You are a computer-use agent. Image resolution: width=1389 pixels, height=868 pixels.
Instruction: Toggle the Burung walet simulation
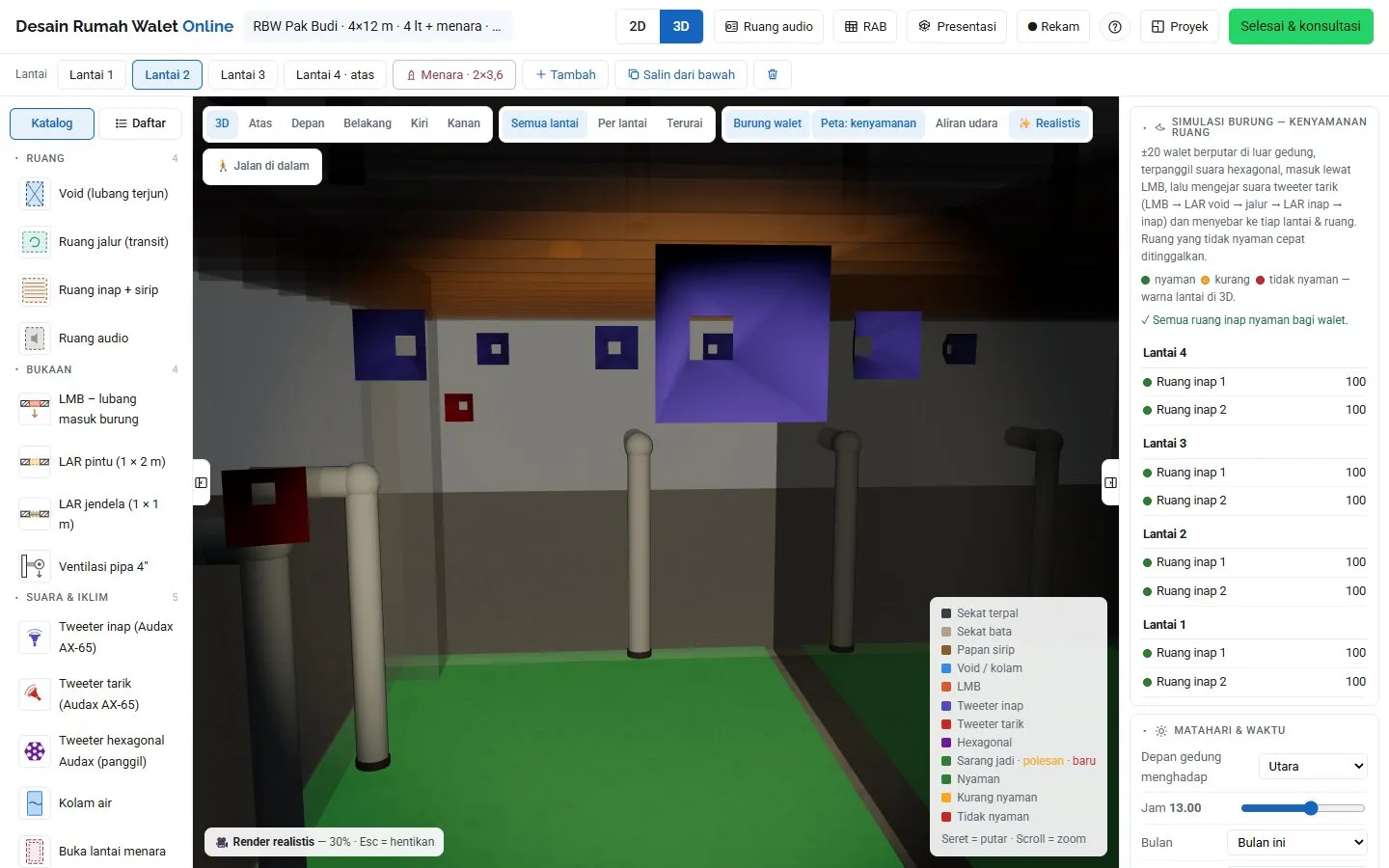(767, 123)
